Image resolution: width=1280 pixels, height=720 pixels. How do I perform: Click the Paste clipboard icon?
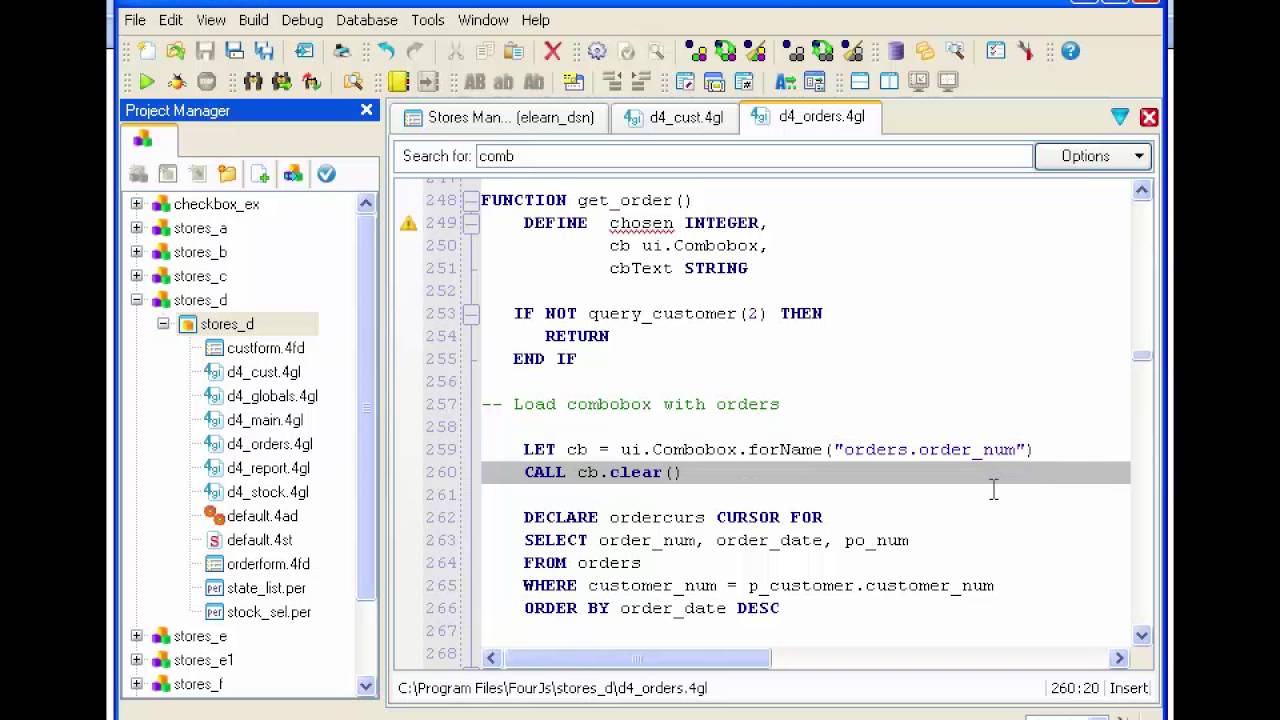(514, 51)
